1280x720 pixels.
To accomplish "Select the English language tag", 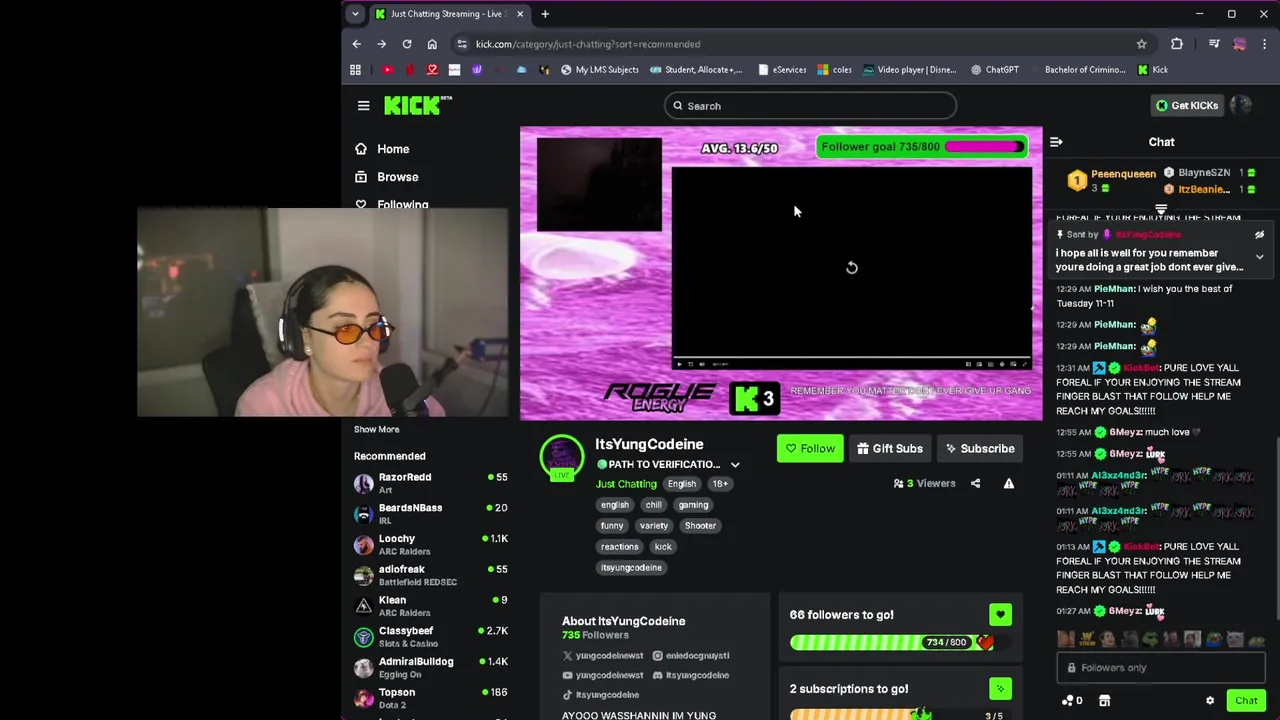I will pos(681,484).
